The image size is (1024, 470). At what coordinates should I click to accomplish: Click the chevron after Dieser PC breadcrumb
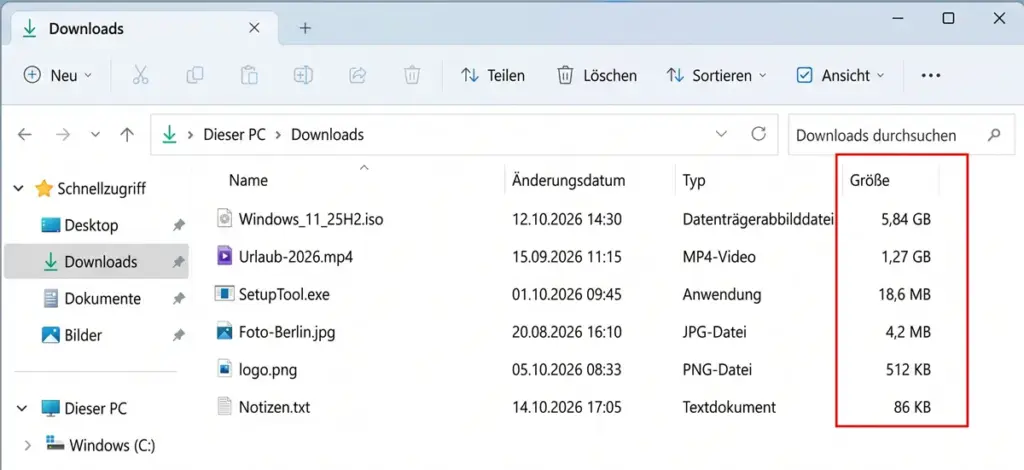point(278,135)
